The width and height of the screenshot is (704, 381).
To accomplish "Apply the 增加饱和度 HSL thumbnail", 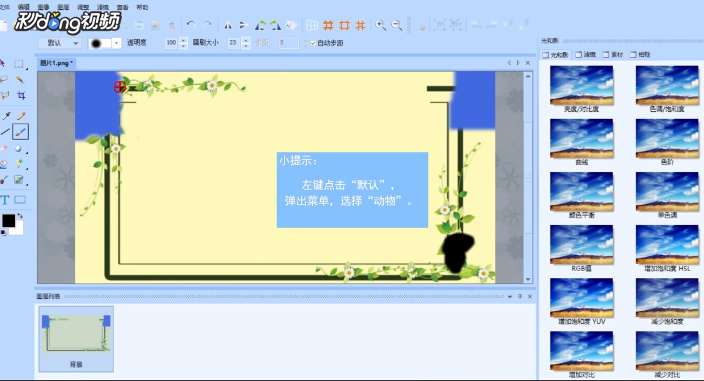I will (667, 245).
